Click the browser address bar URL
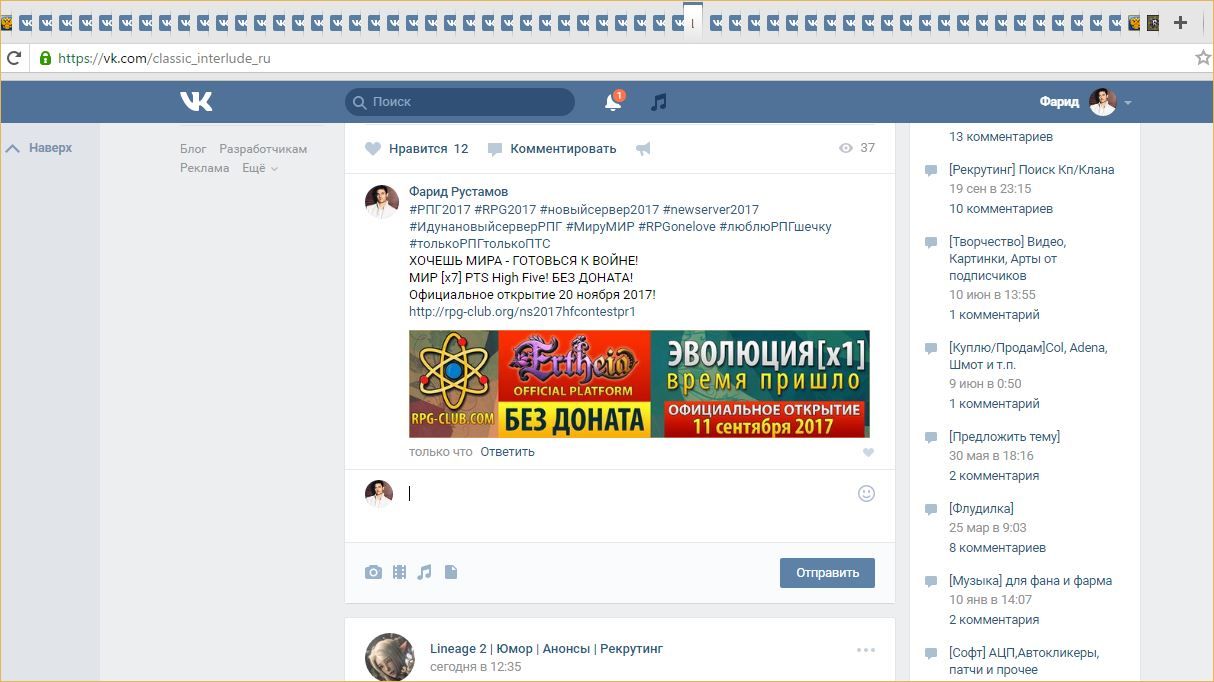Image resolution: width=1214 pixels, height=682 pixels. point(165,58)
